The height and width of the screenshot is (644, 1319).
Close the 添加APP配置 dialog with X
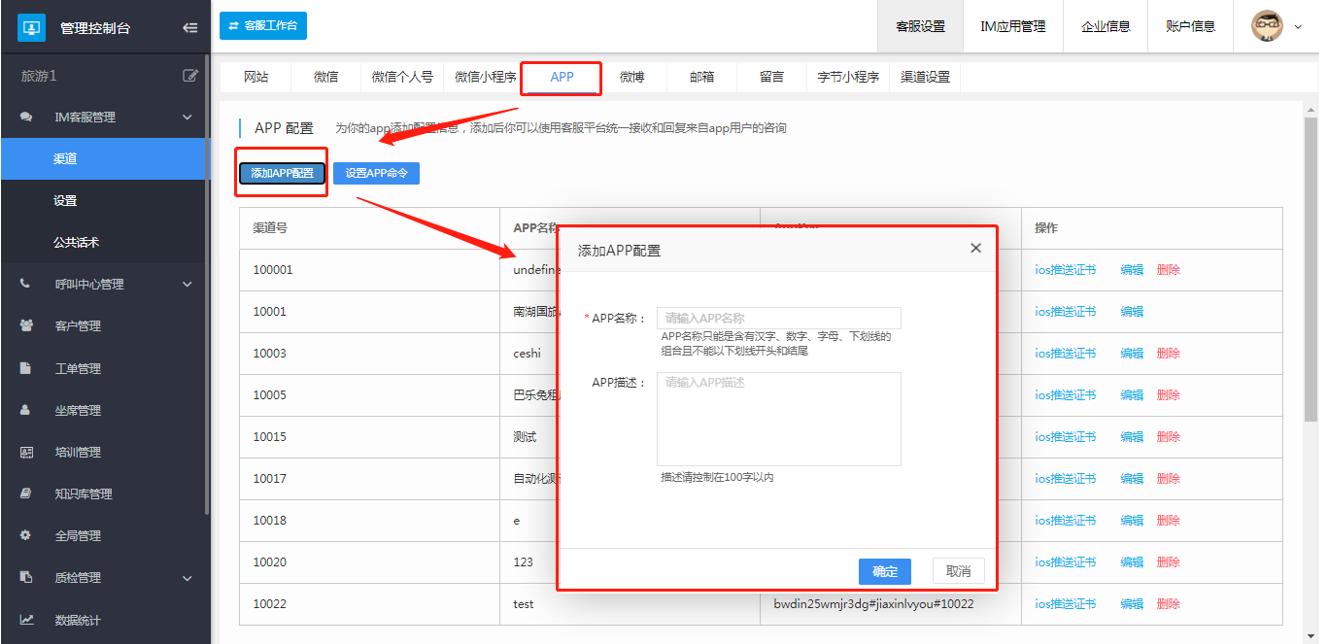click(x=976, y=248)
